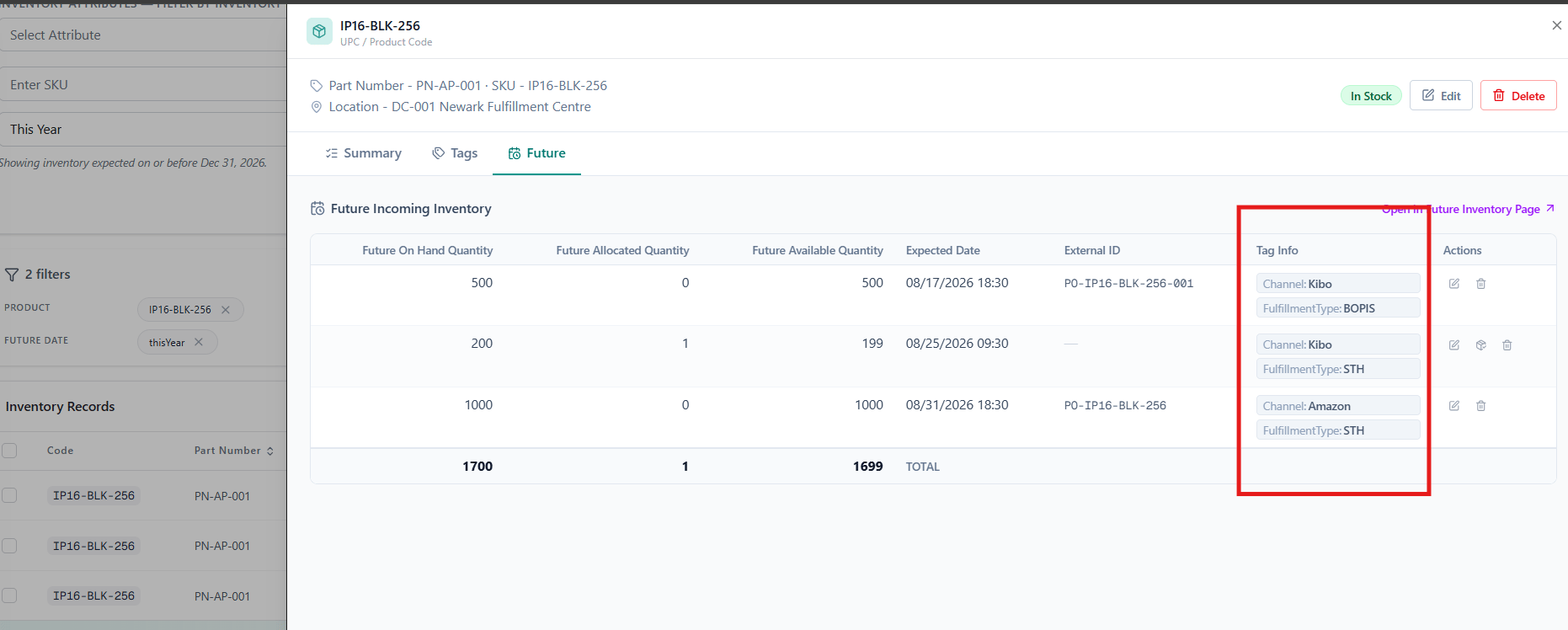Viewport: 1568px width, 630px height.
Task: Click the Channel: Amazon tag
Action: tap(1338, 406)
